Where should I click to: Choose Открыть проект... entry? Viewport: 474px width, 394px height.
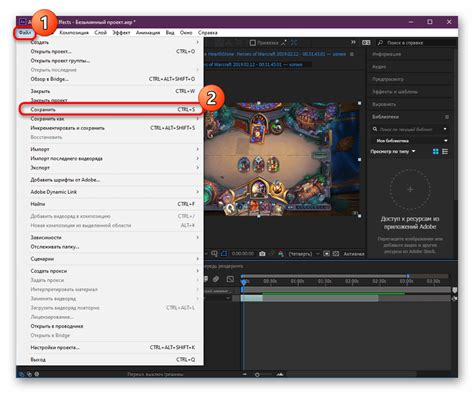pyautogui.click(x=111, y=51)
